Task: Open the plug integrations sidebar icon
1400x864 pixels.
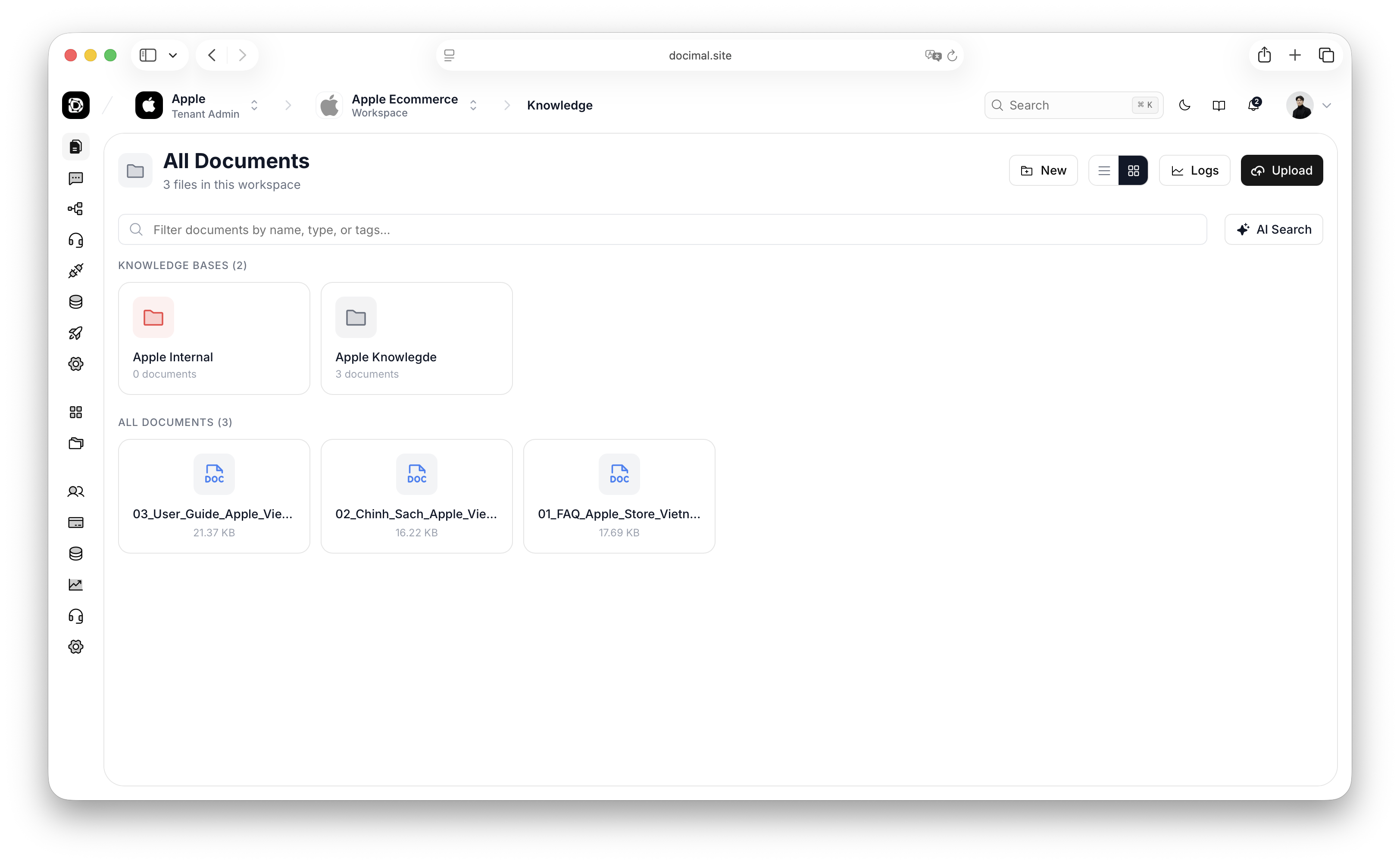Action: (x=75, y=270)
